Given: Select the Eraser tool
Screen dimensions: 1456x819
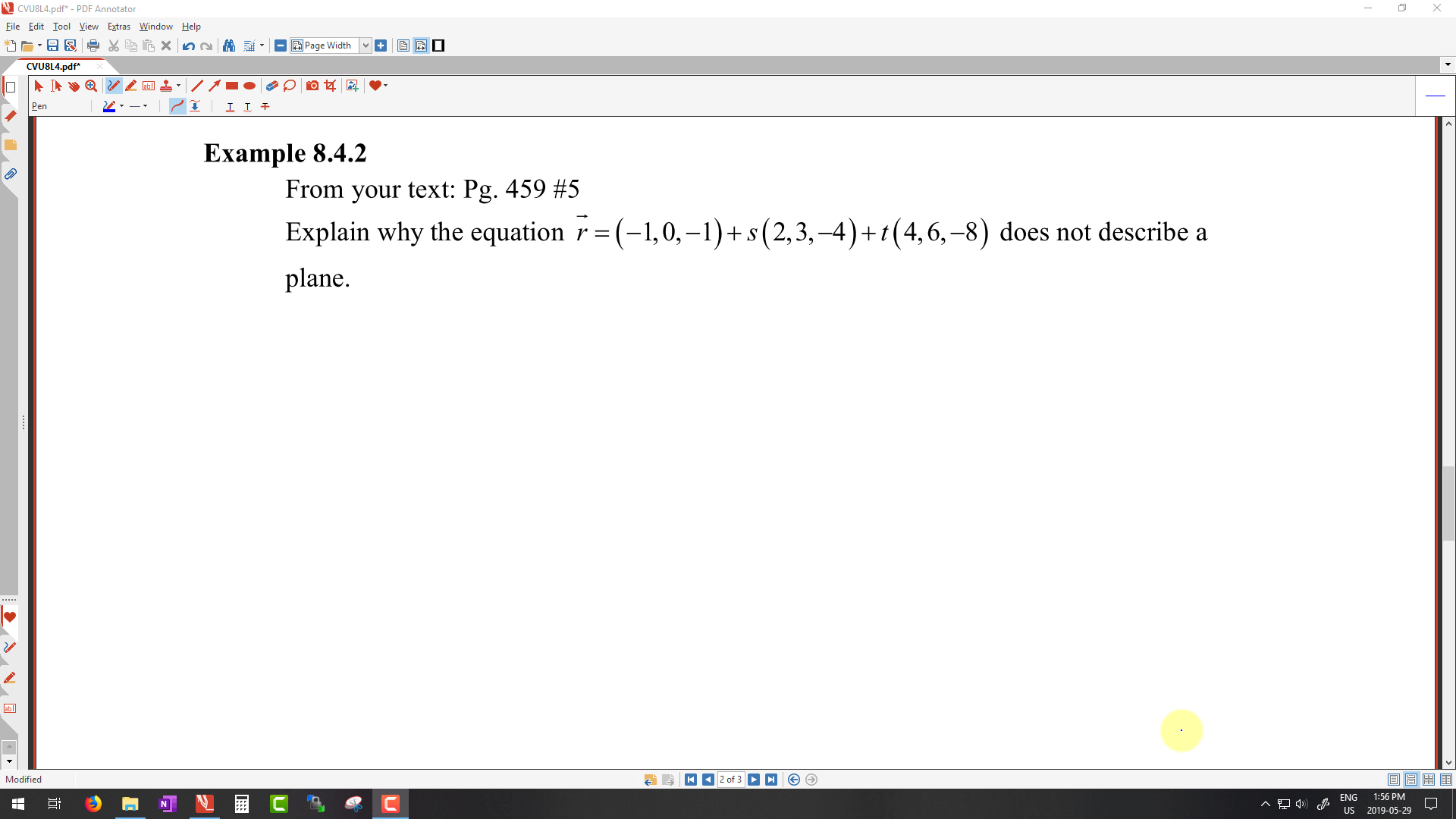Looking at the screenshot, I should click(x=271, y=86).
